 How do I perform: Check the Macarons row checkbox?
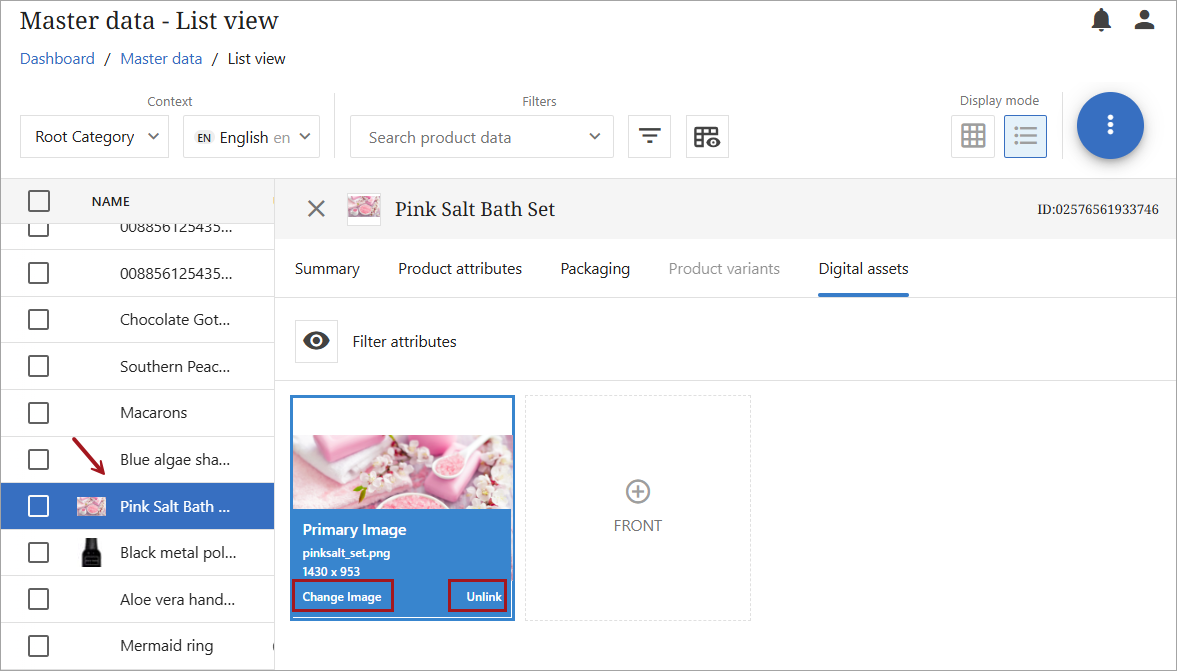coord(39,412)
